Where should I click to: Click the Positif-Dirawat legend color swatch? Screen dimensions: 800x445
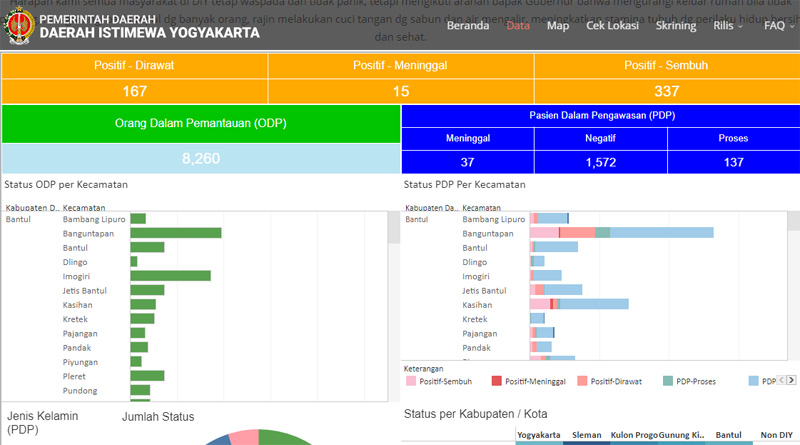(x=582, y=381)
